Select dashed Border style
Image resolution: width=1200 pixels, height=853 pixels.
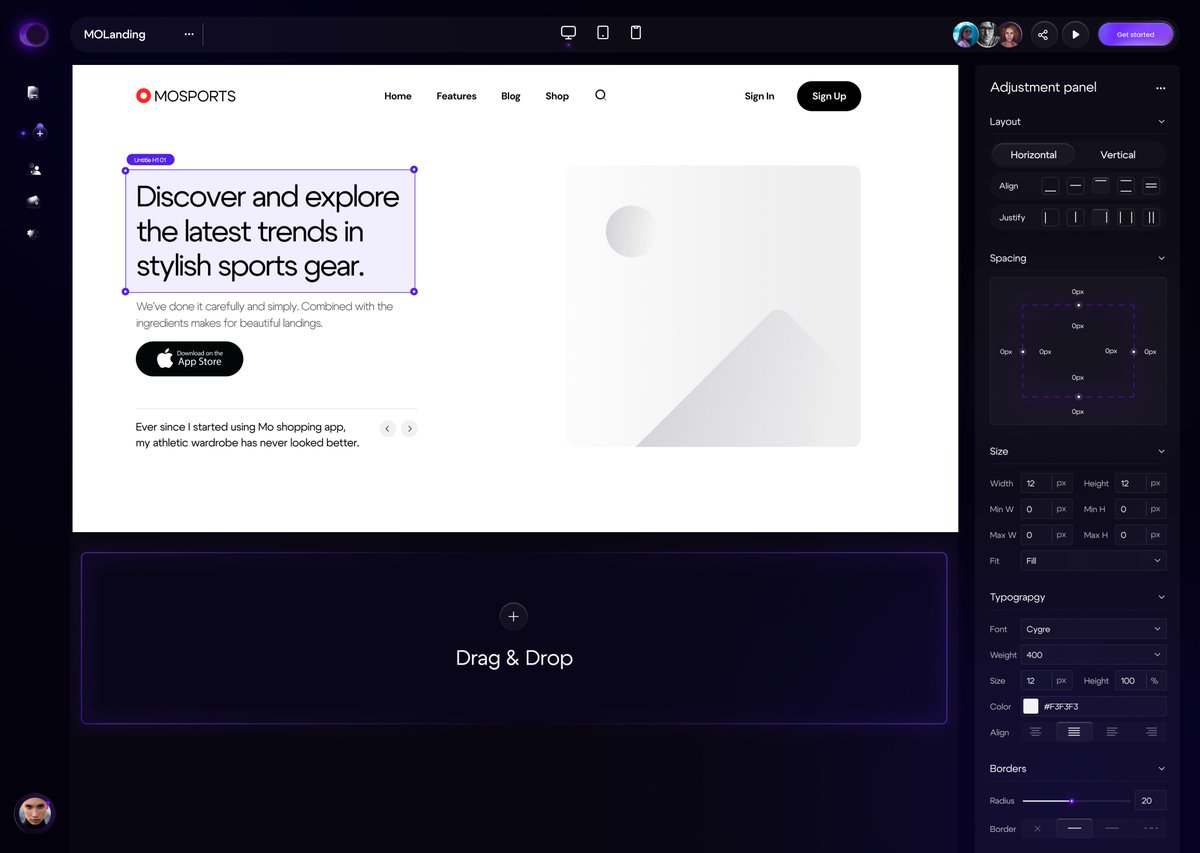(x=1151, y=829)
